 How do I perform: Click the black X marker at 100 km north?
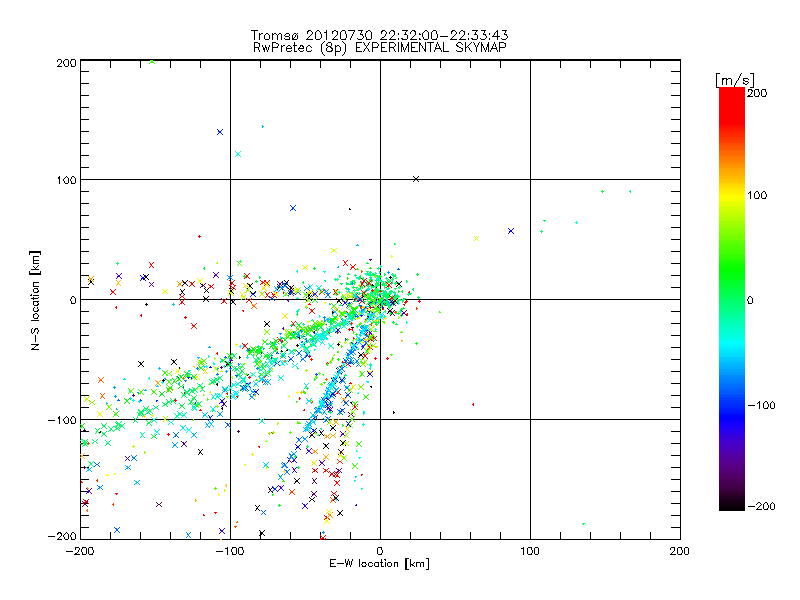[416, 179]
